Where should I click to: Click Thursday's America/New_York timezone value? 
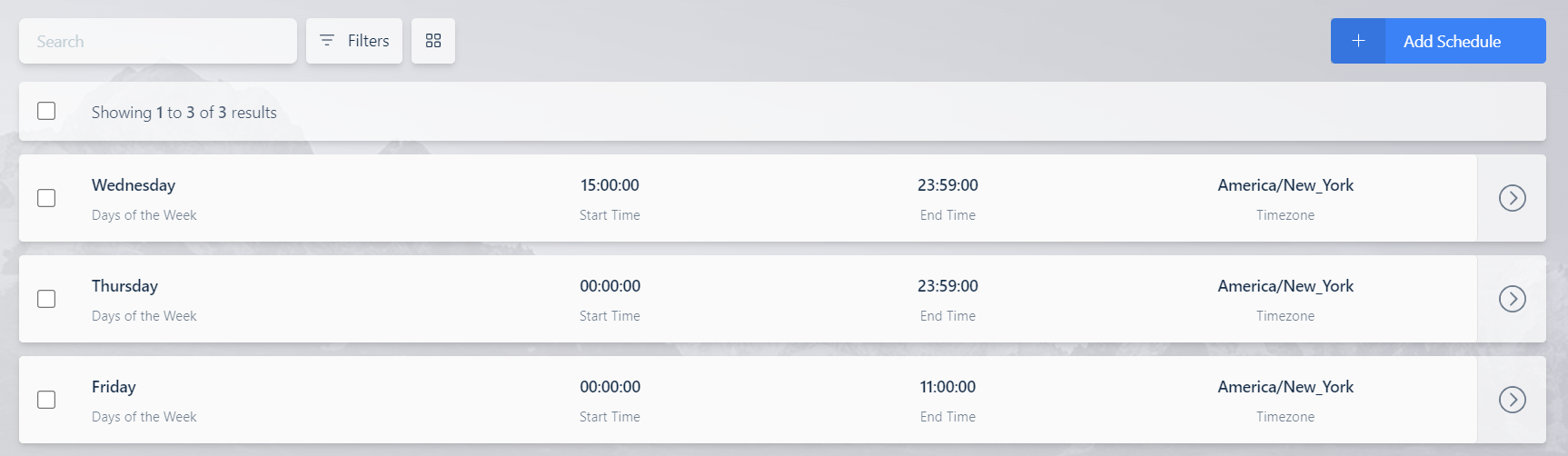click(x=1285, y=286)
